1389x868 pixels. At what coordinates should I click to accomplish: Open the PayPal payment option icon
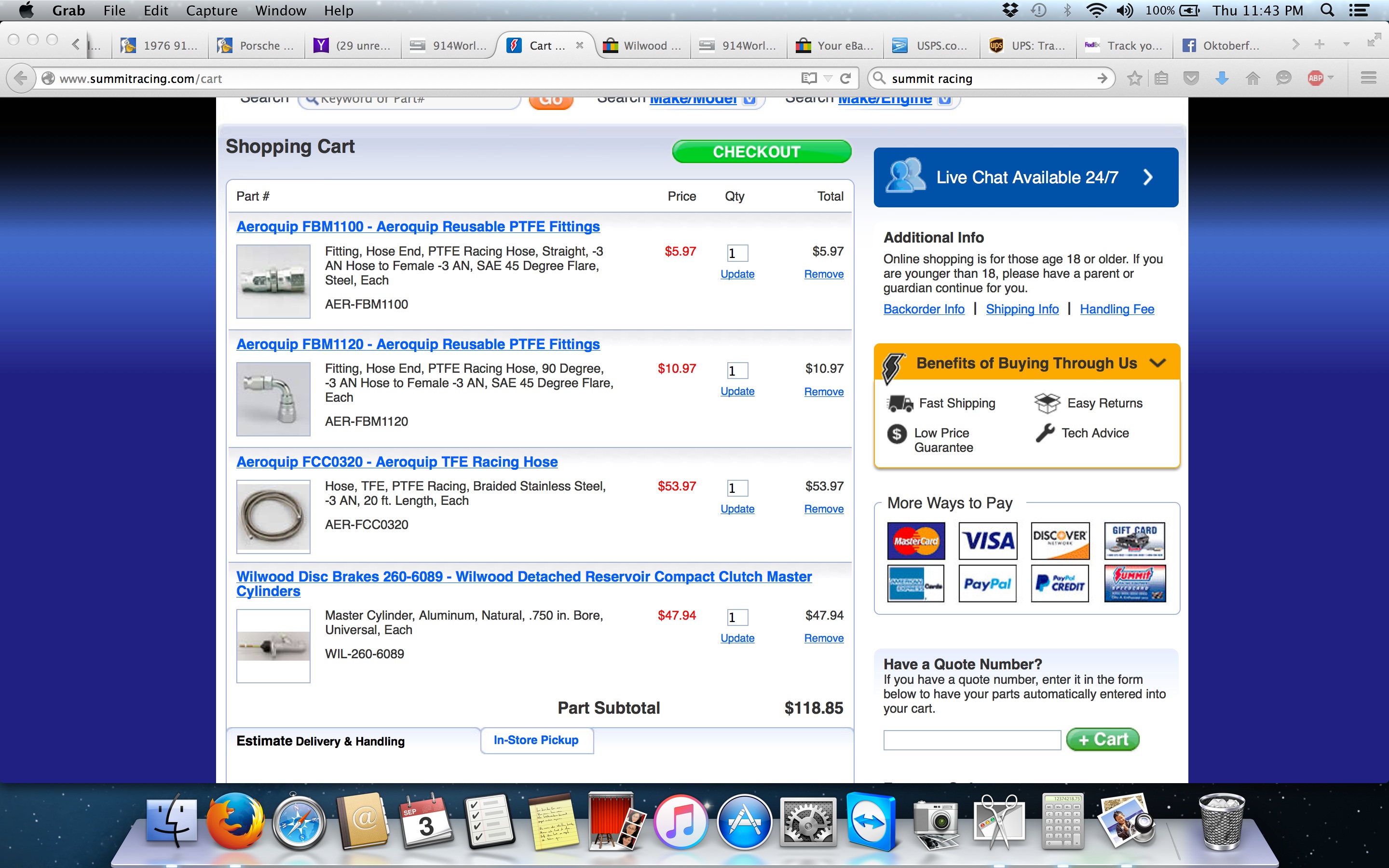pyautogui.click(x=987, y=583)
